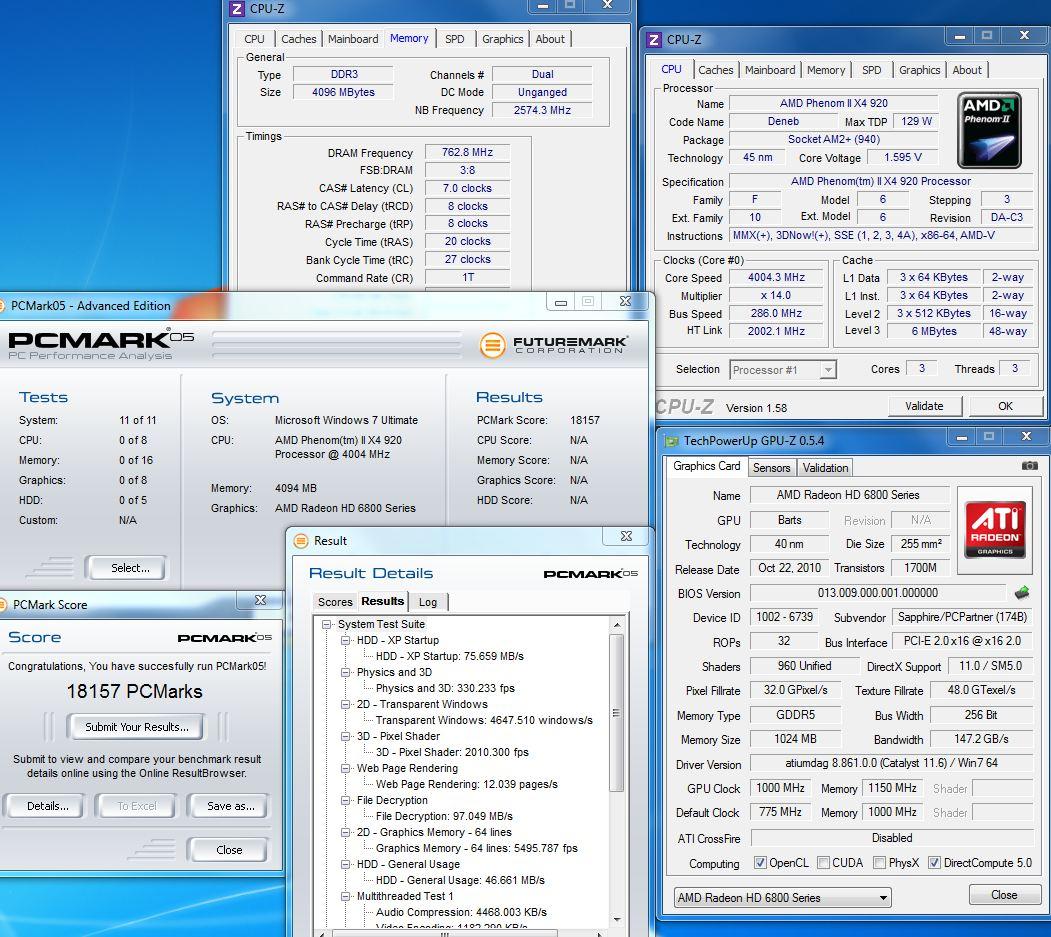The height and width of the screenshot is (937, 1051).
Task: Click the AMD Phenom II logo in CPU-Z
Action: point(989,130)
